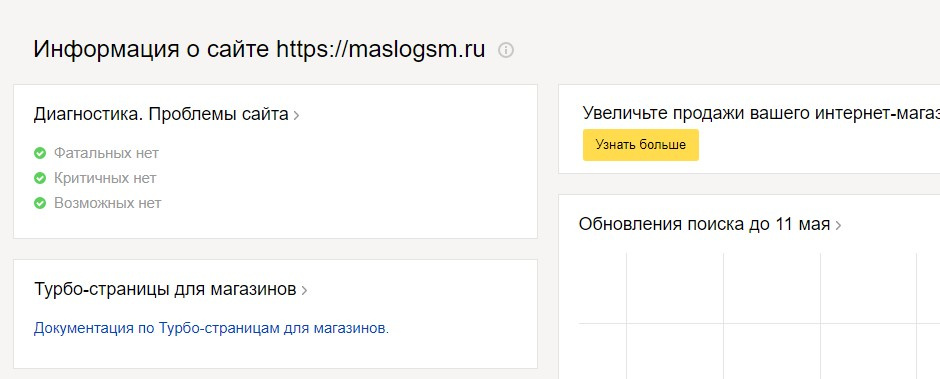Open the Обновления поиска до 11 мая heading

[704, 224]
